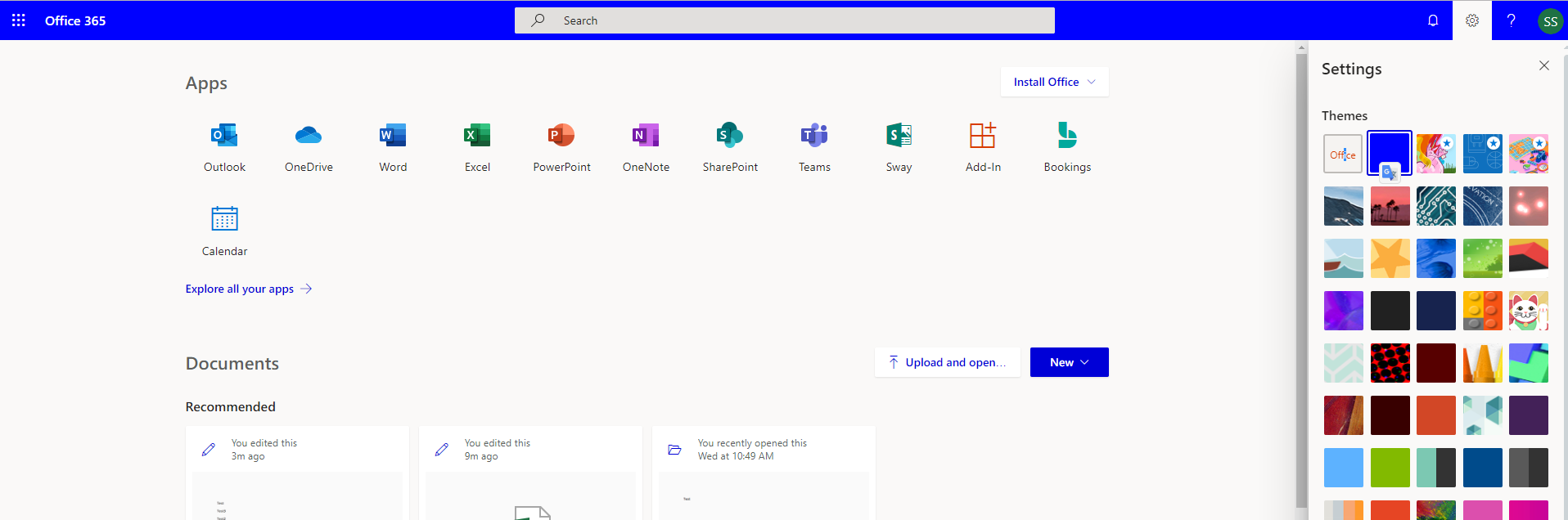This screenshot has width=1568, height=520.
Task: Open the SS account avatar
Action: point(1550,21)
